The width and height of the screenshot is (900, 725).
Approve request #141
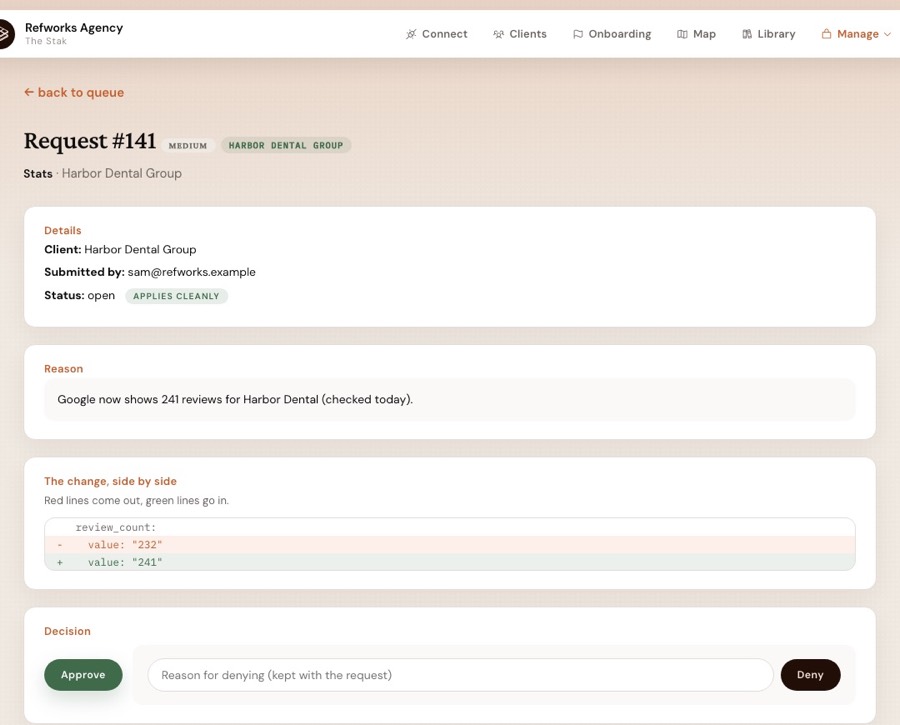coord(83,675)
